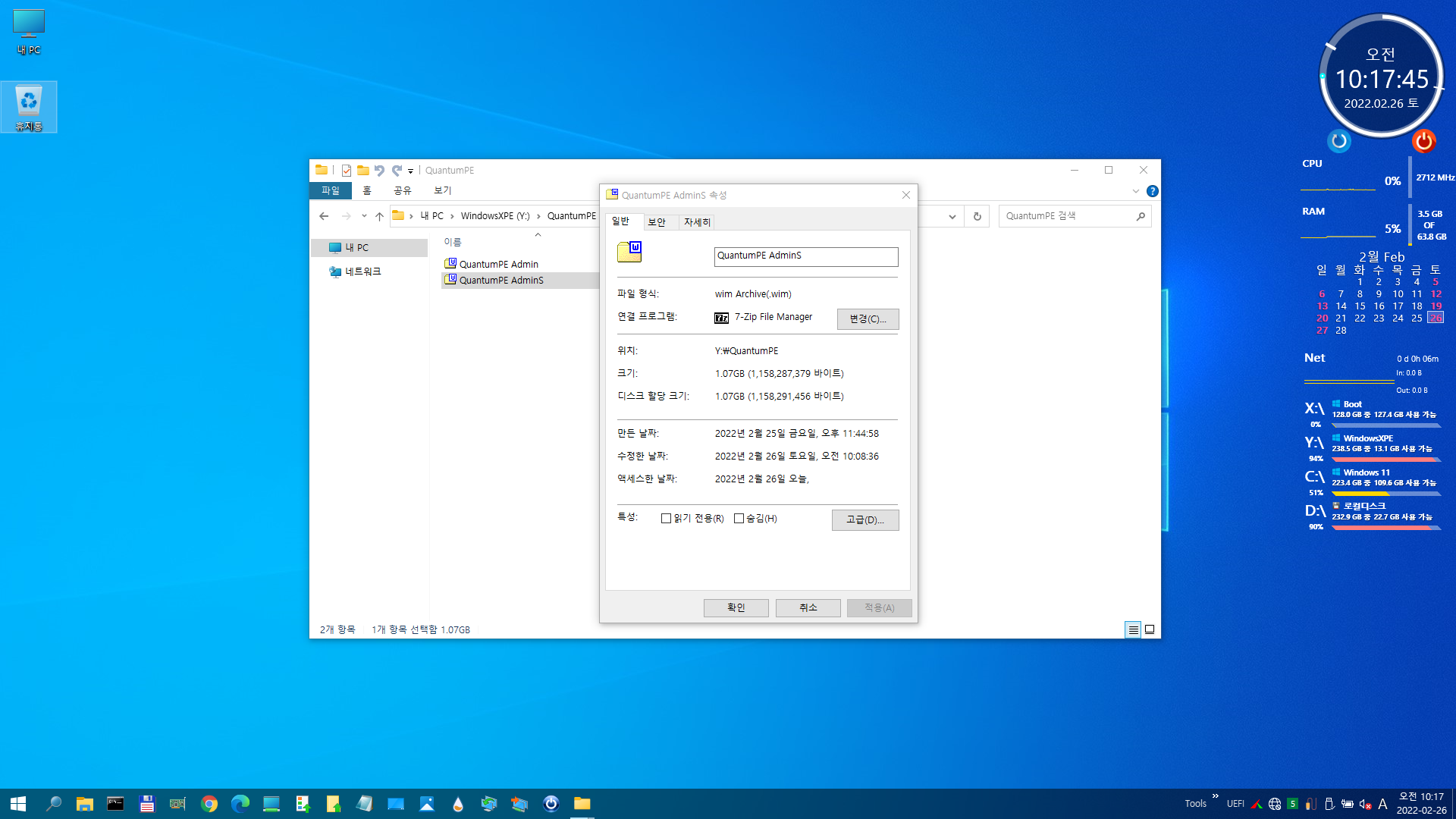Open the network globe tray icon
Image resolution: width=1456 pixels, height=819 pixels.
[x=1275, y=804]
